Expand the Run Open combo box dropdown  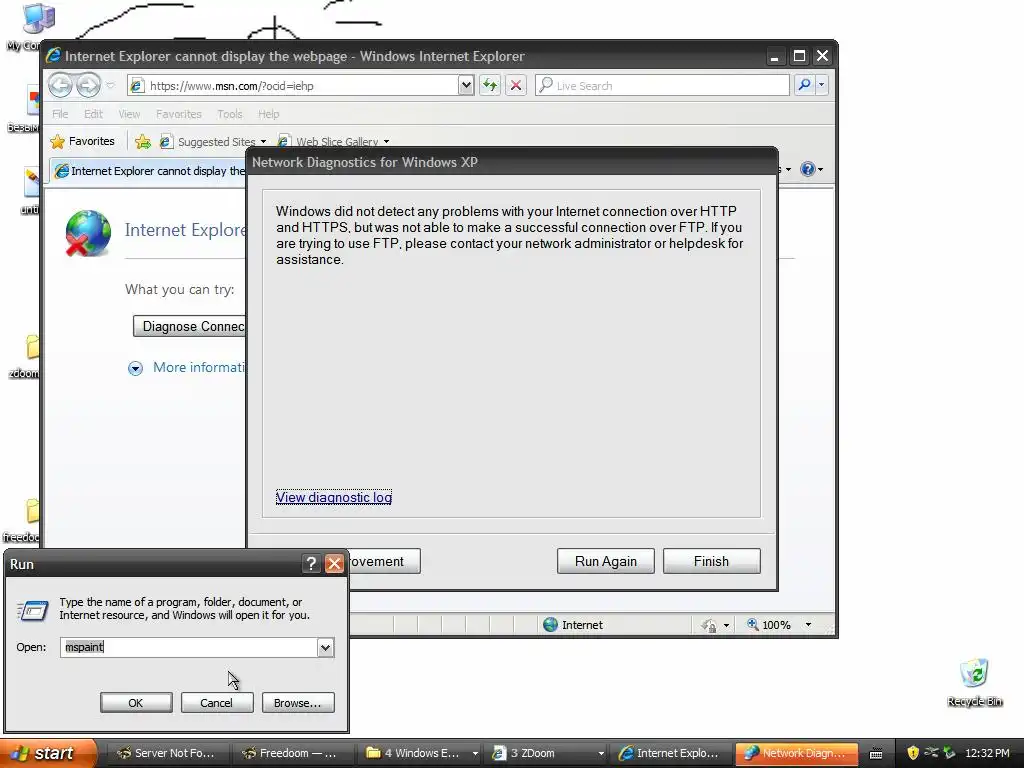pyautogui.click(x=325, y=647)
